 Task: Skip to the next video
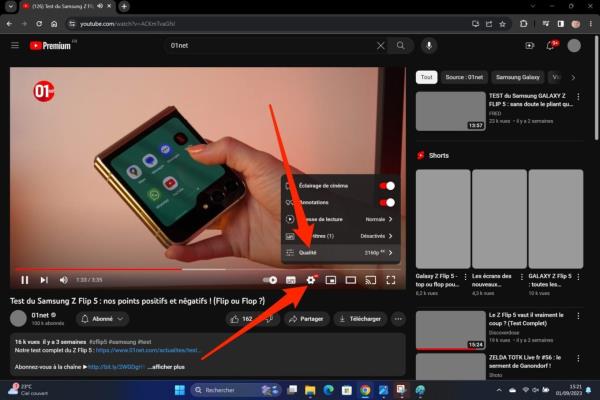(x=44, y=280)
